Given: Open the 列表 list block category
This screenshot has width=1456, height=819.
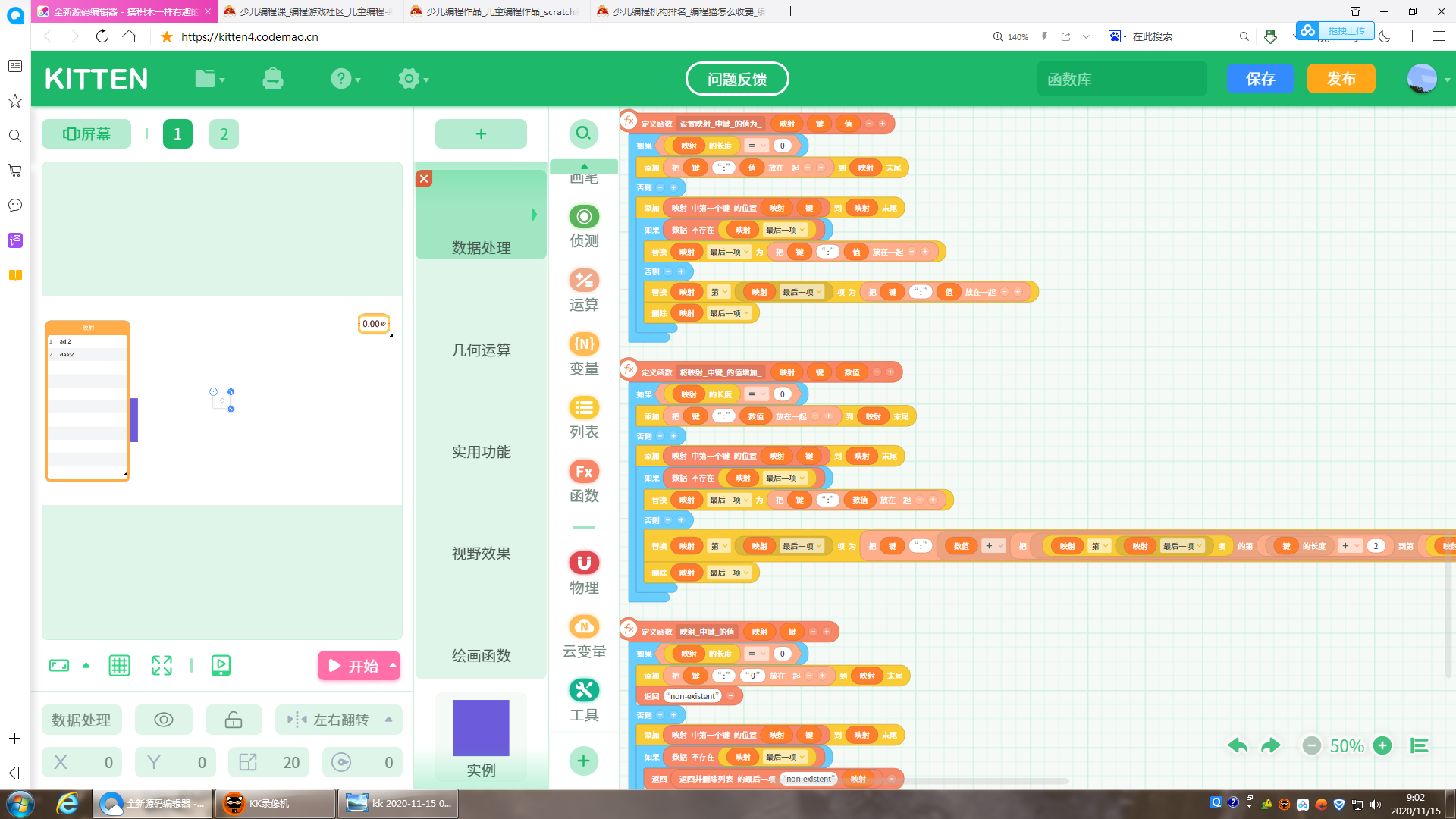Looking at the screenshot, I should (584, 417).
